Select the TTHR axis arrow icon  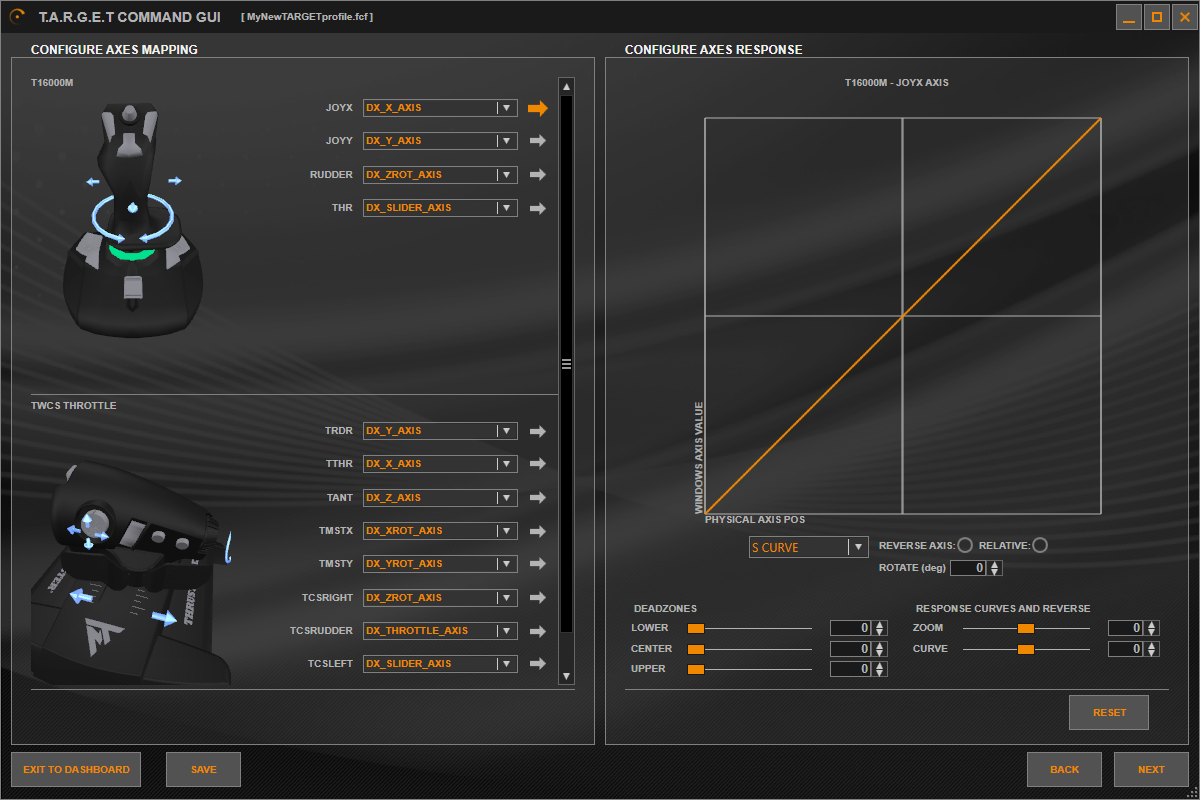pos(538,464)
